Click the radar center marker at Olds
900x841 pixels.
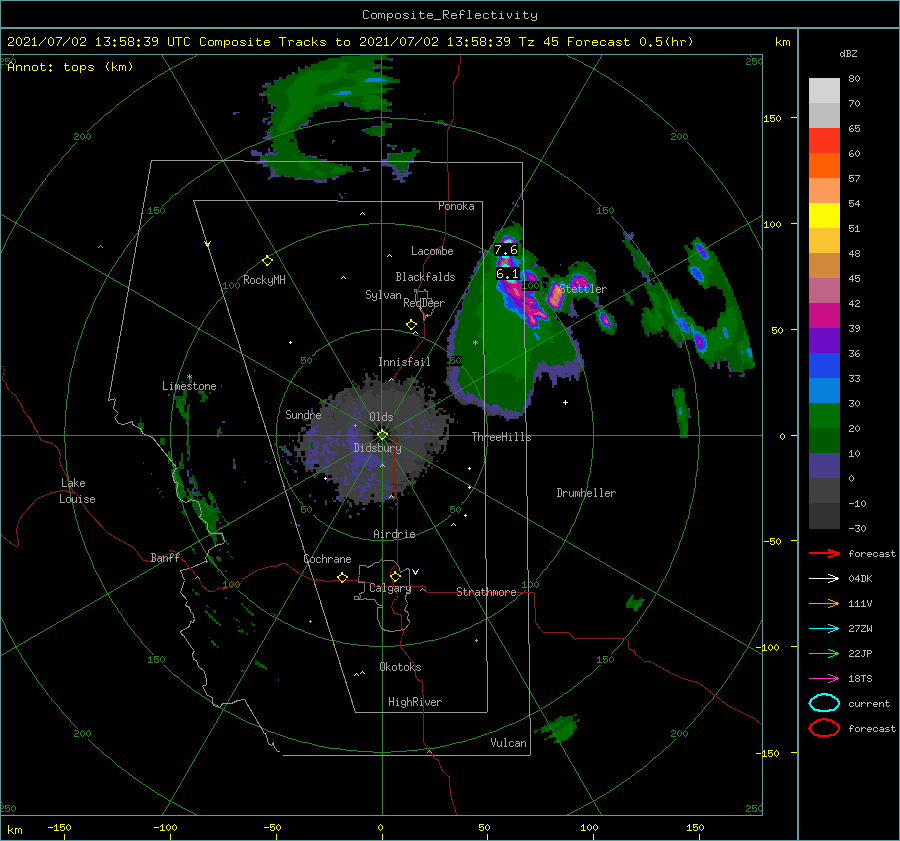click(x=382, y=435)
